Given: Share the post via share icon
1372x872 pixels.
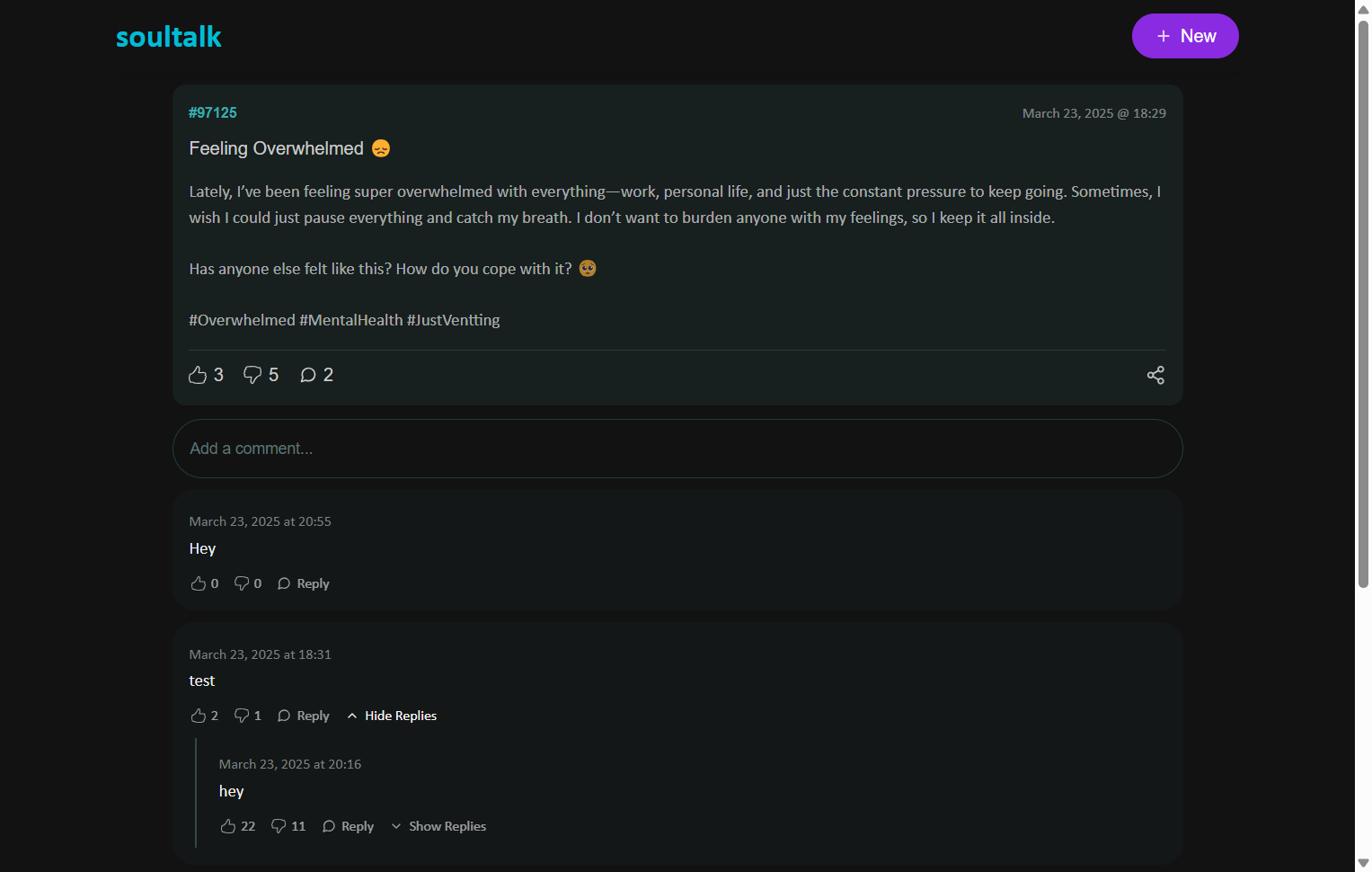Looking at the screenshot, I should pos(1155,375).
